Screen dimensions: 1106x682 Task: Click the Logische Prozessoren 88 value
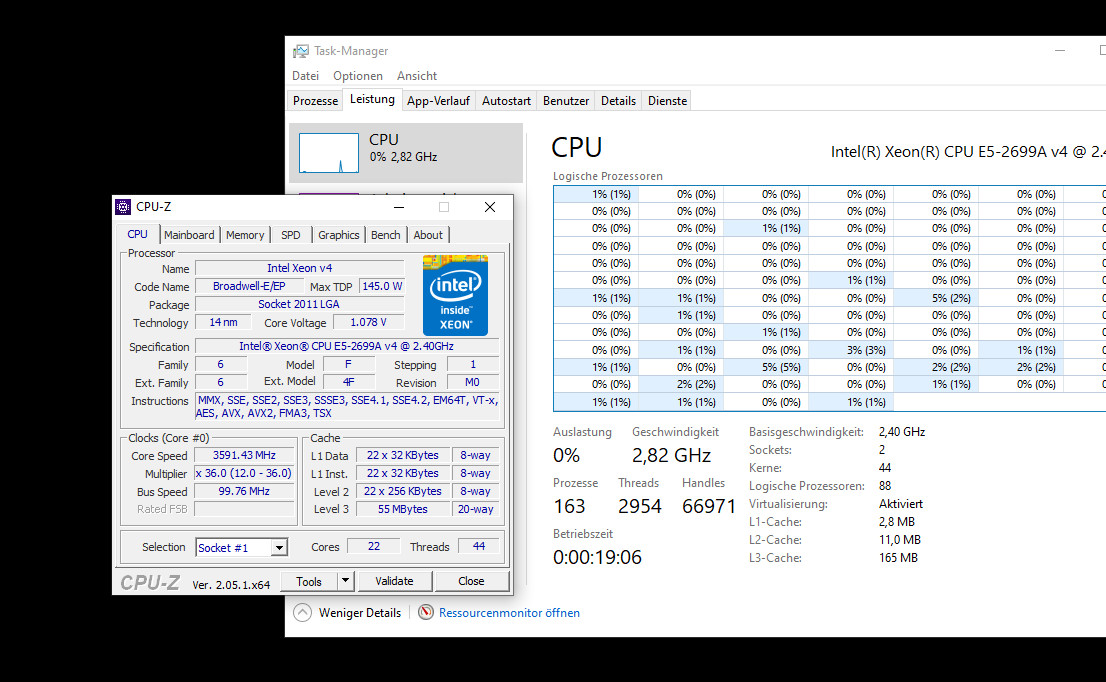point(885,486)
